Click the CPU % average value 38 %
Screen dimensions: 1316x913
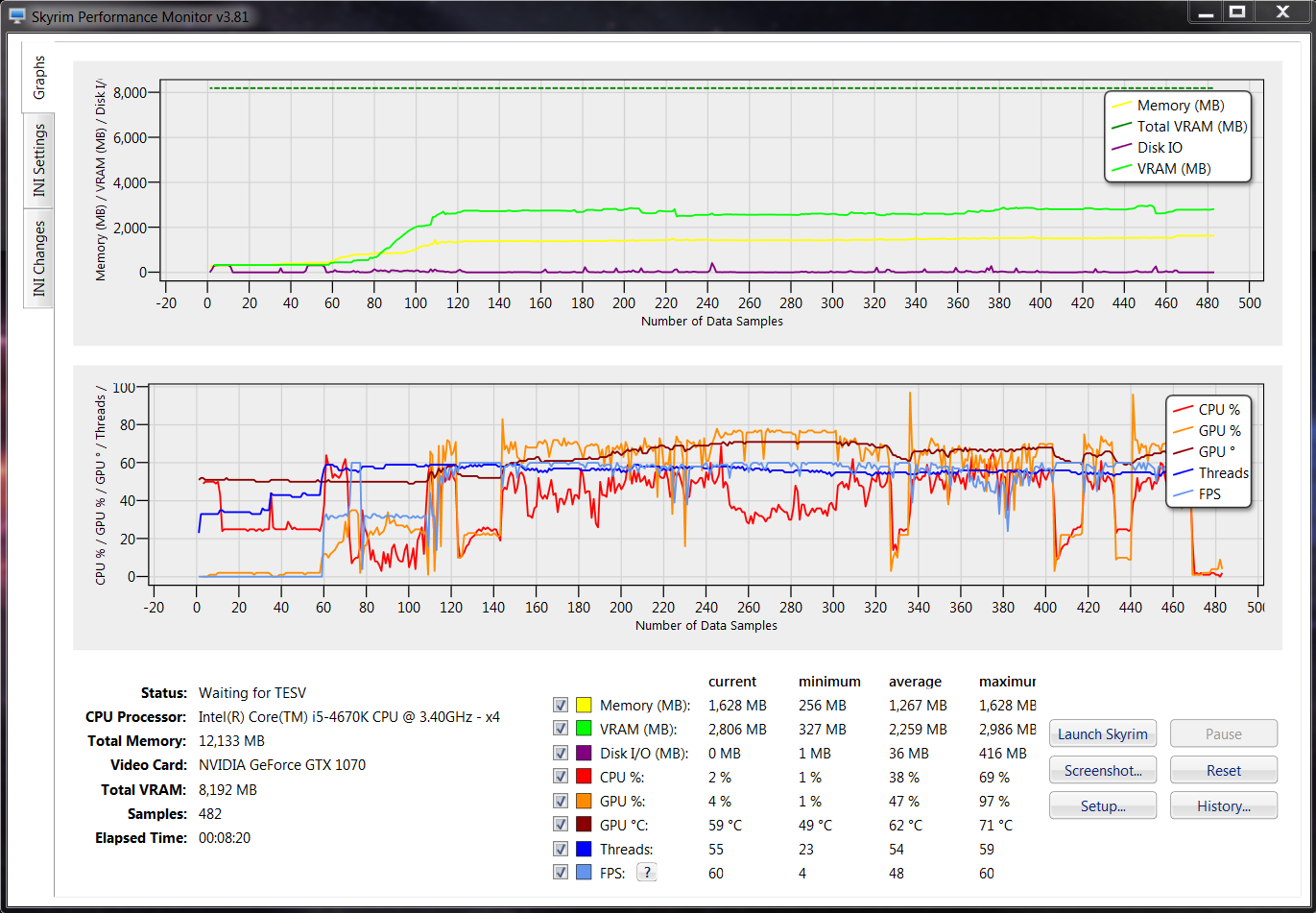click(904, 778)
